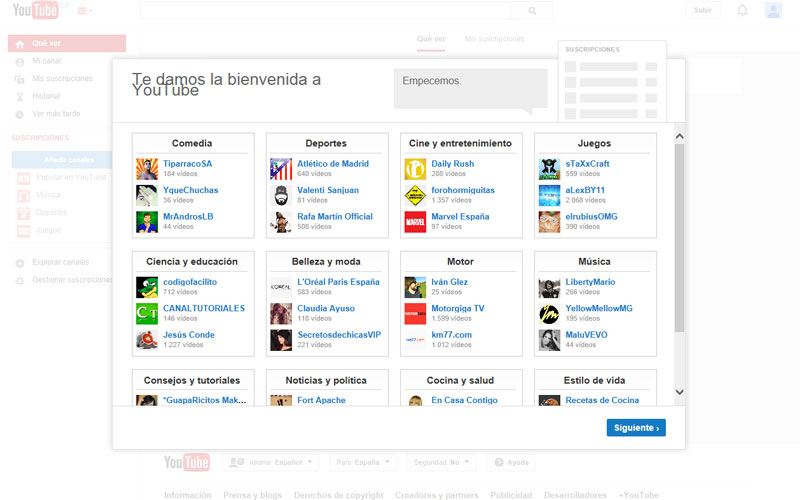Open Atlético de Madrid channel link
The height and width of the screenshot is (500, 800).
[333, 164]
